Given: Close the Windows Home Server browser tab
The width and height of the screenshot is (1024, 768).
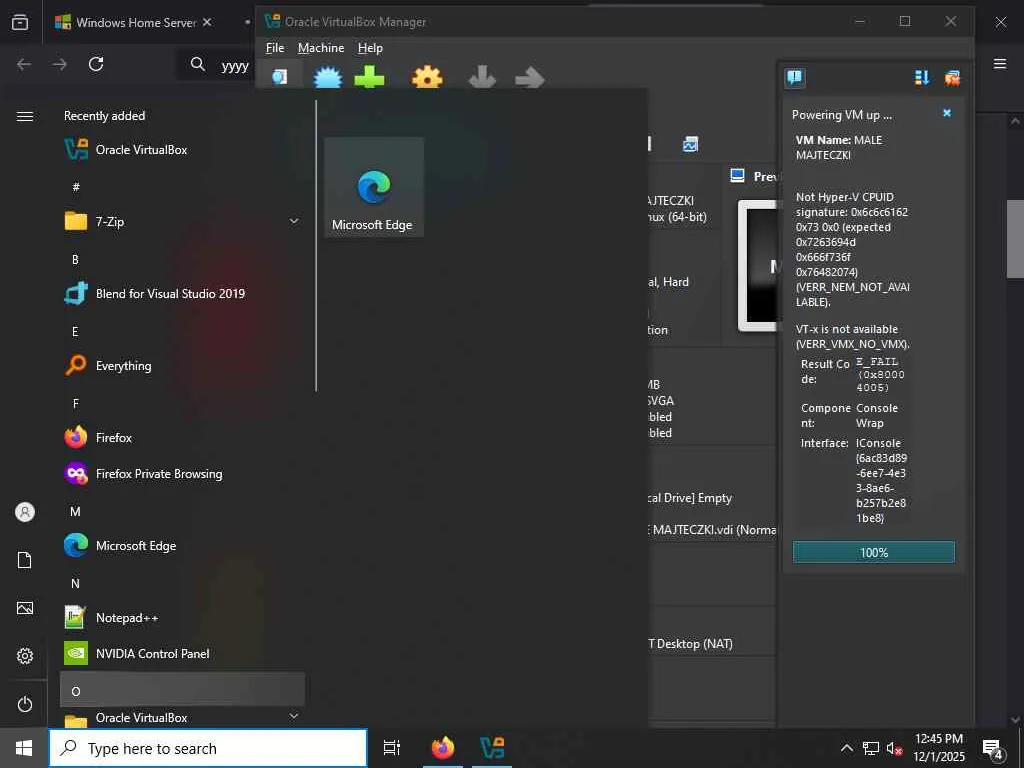Looking at the screenshot, I should tap(206, 22).
